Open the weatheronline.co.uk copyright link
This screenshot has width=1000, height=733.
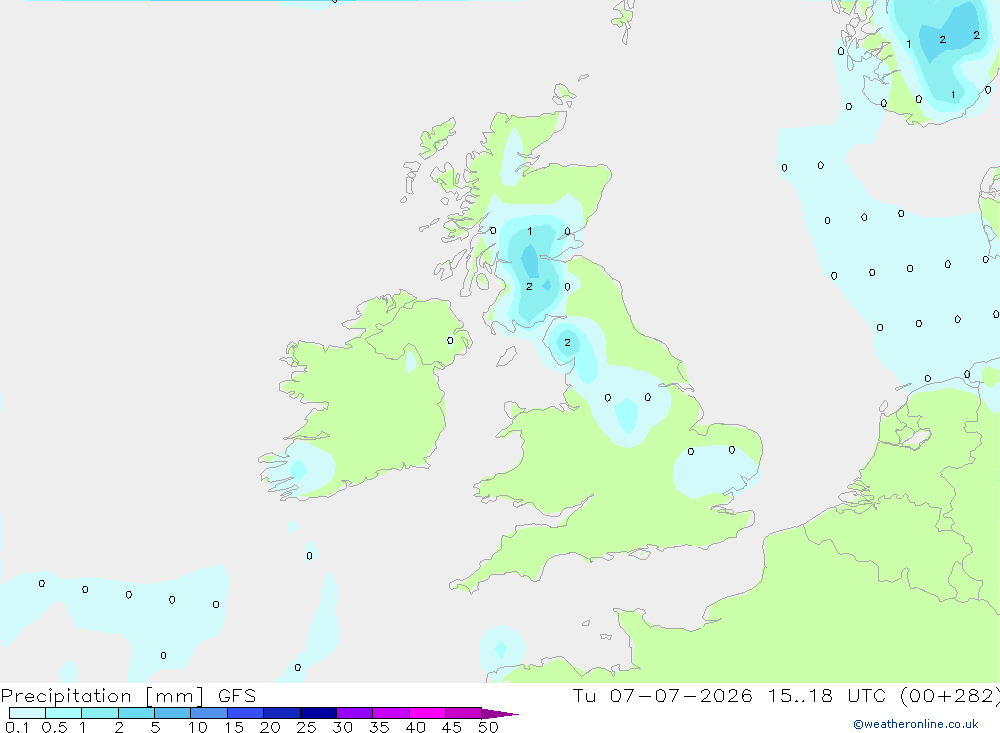916,724
